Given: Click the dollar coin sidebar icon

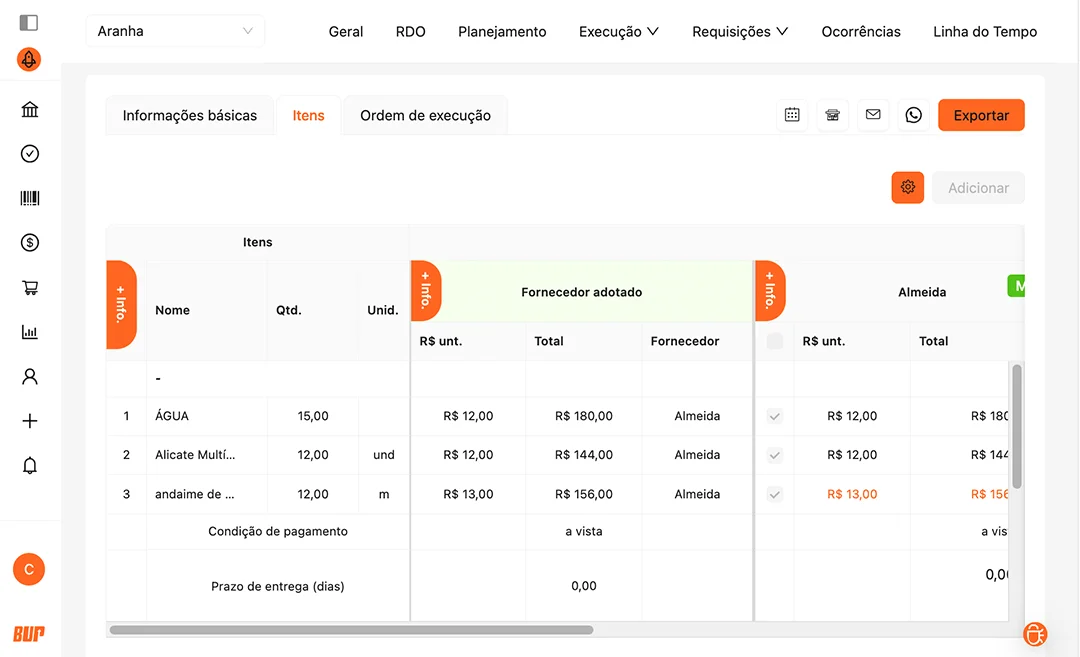Looking at the screenshot, I should click(30, 242).
